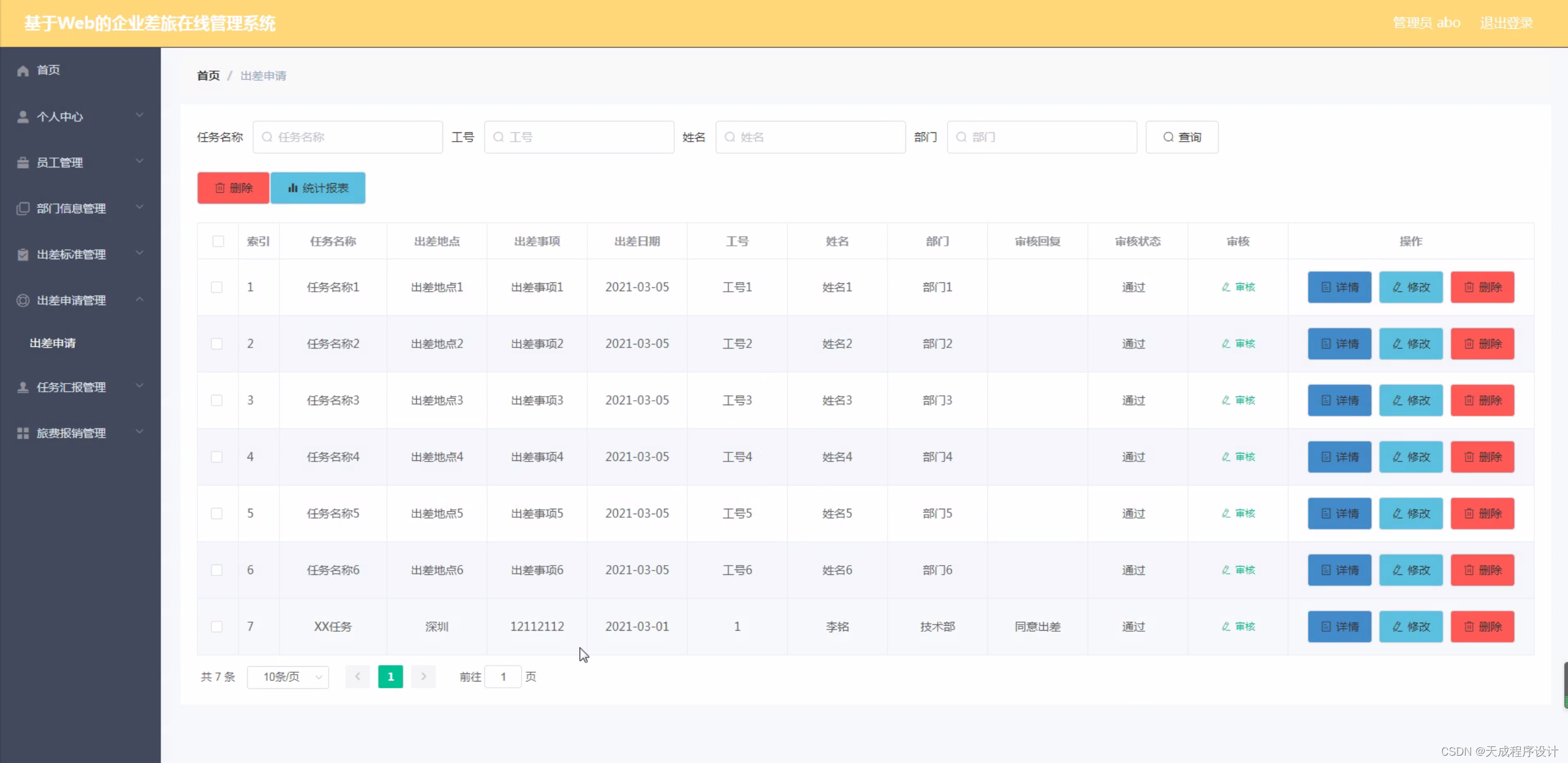This screenshot has width=1568, height=763.
Task: Click inside the 姓名 search field
Action: pos(809,137)
